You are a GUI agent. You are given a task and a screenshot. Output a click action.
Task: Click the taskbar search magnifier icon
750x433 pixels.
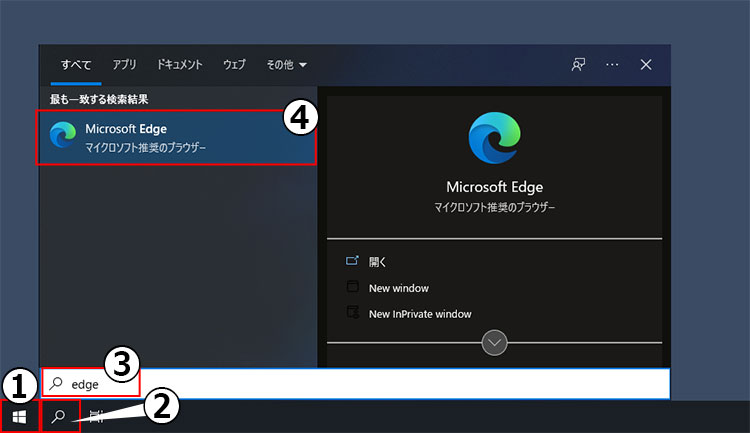pos(58,416)
